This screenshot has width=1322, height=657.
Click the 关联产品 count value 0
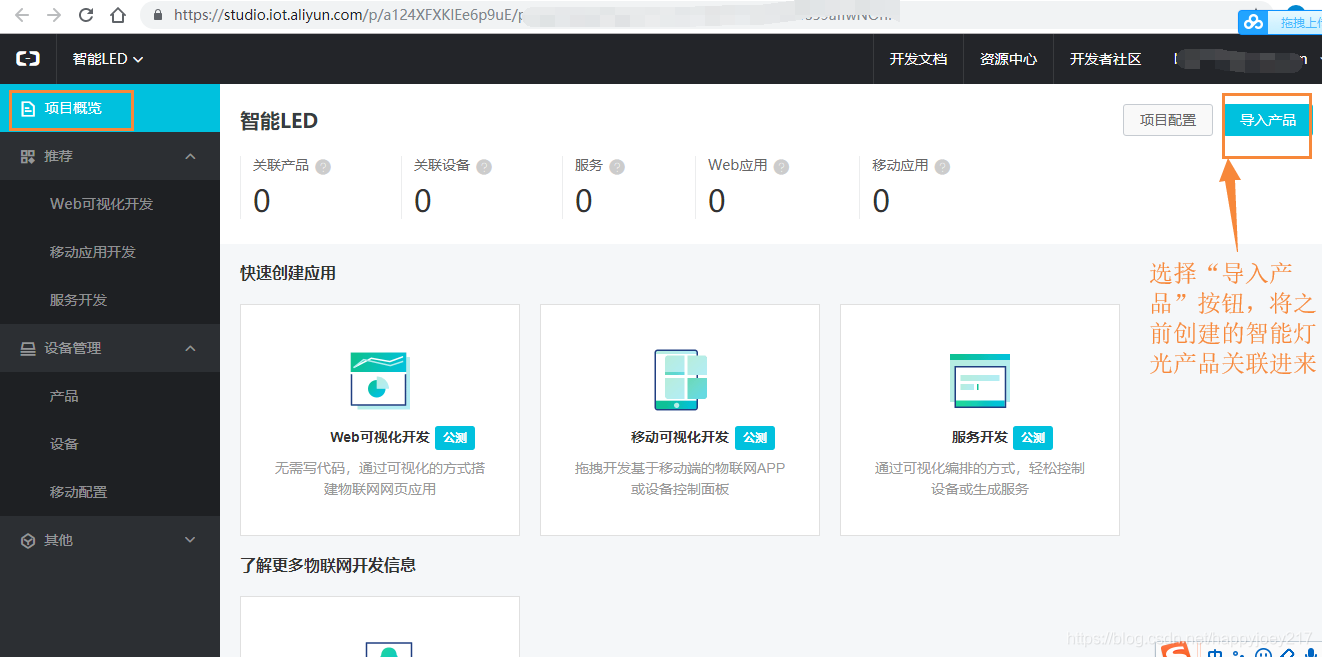[261, 201]
